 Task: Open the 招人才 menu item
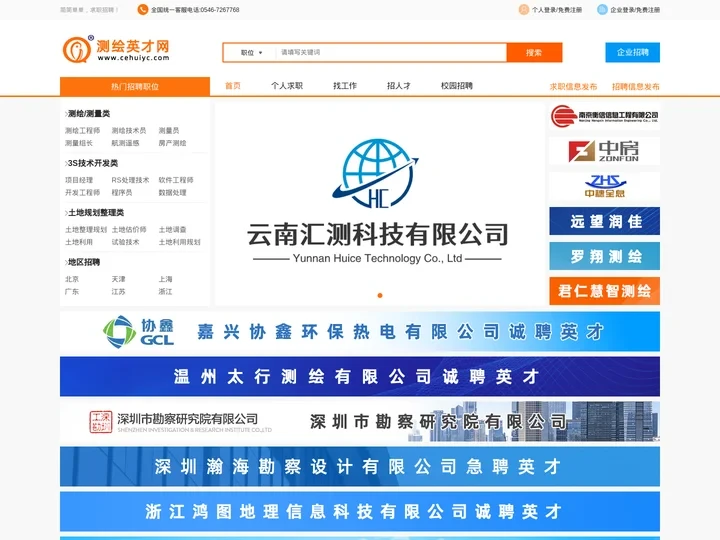pos(399,86)
